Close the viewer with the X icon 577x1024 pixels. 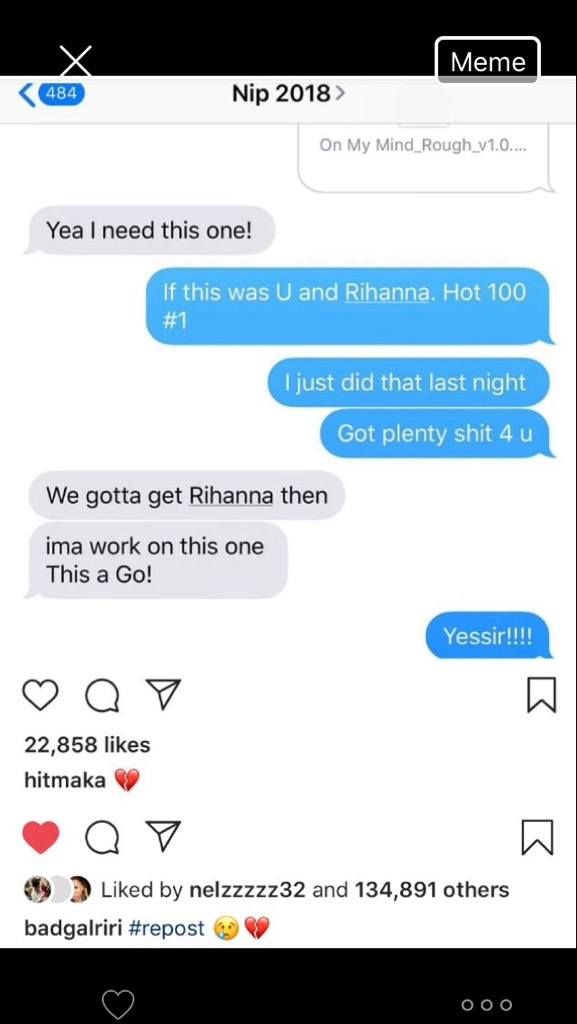(76, 60)
